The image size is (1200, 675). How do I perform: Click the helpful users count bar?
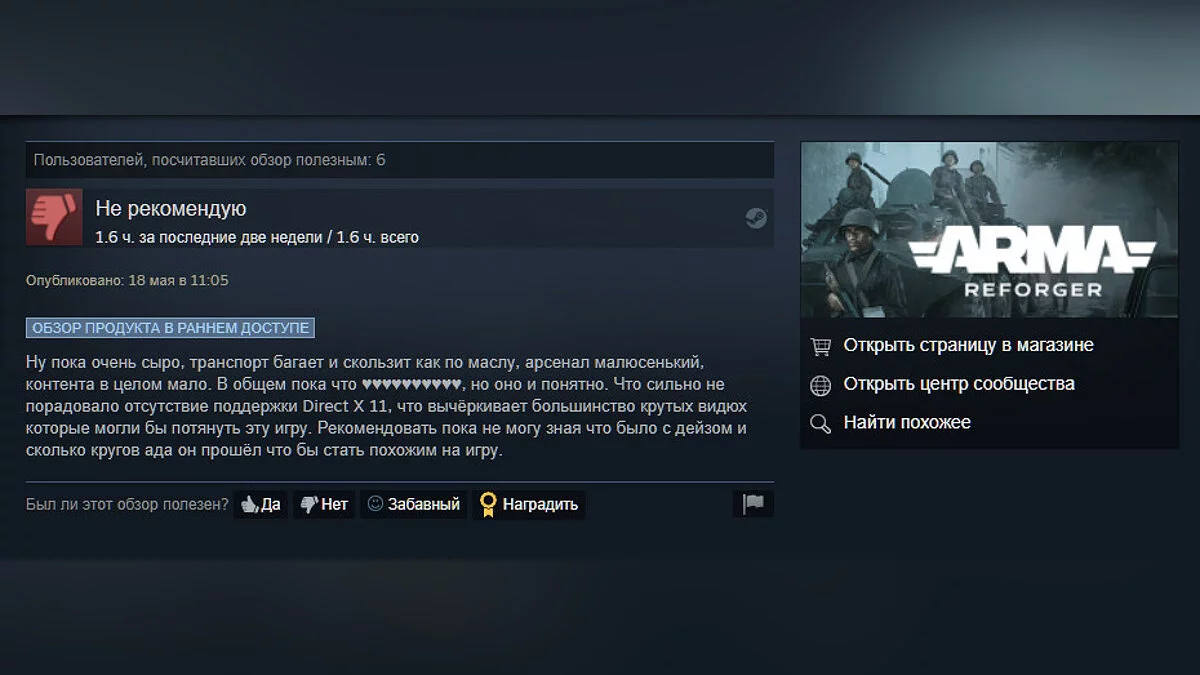coord(400,160)
